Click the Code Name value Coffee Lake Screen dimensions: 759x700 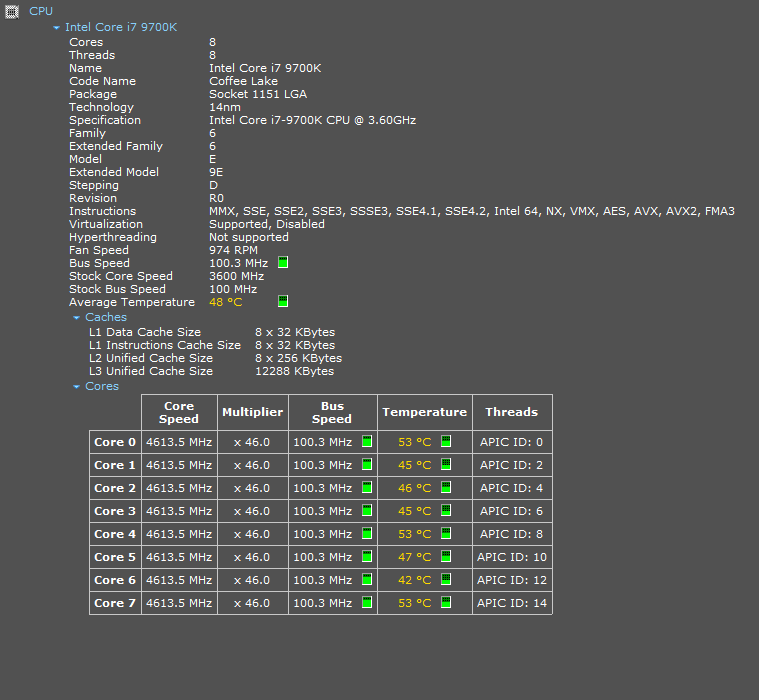243,81
